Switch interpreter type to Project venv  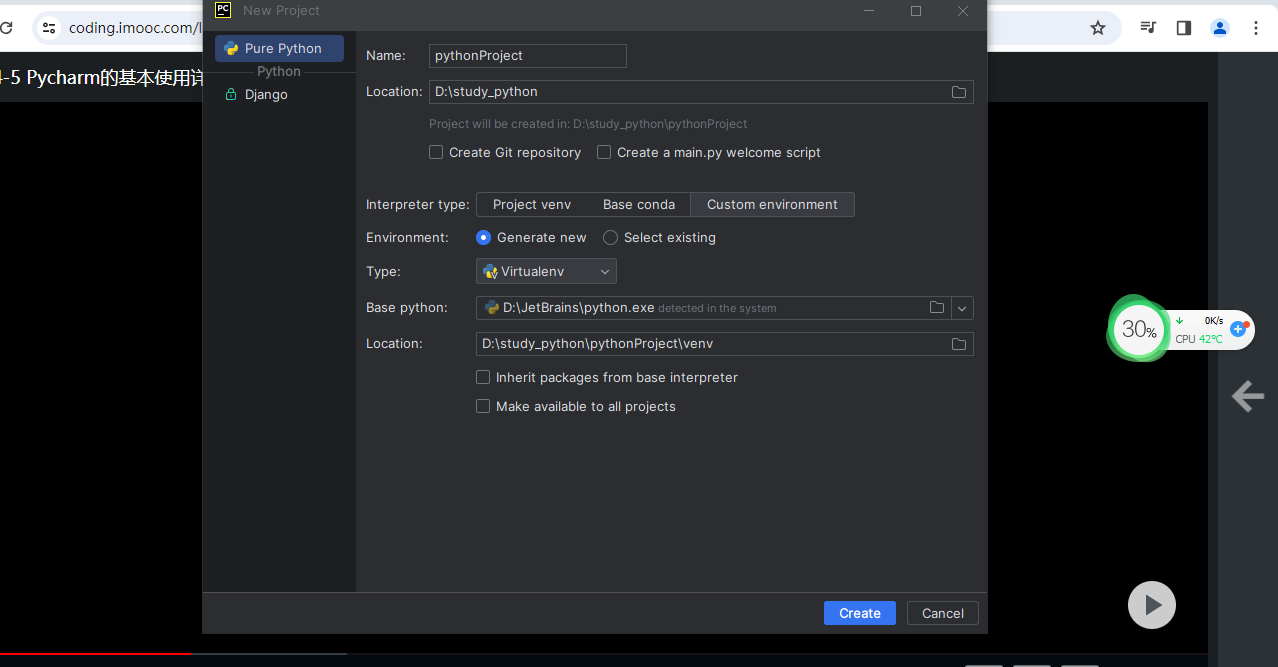tap(532, 204)
